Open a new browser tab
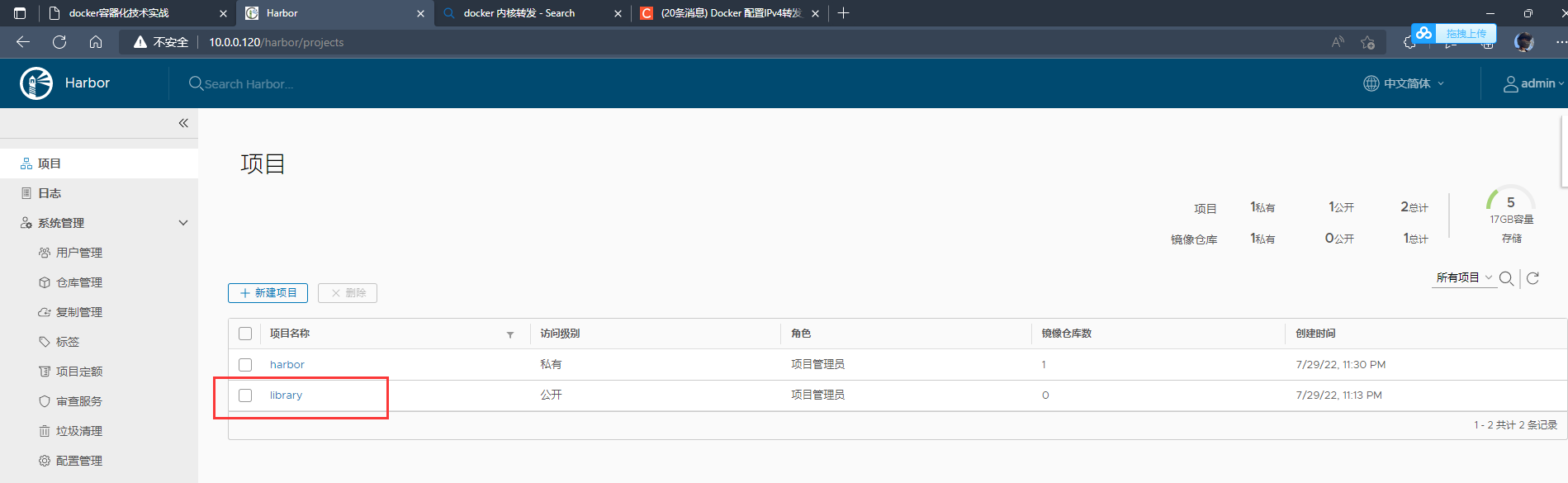Image resolution: width=1568 pixels, height=483 pixels. [843, 13]
